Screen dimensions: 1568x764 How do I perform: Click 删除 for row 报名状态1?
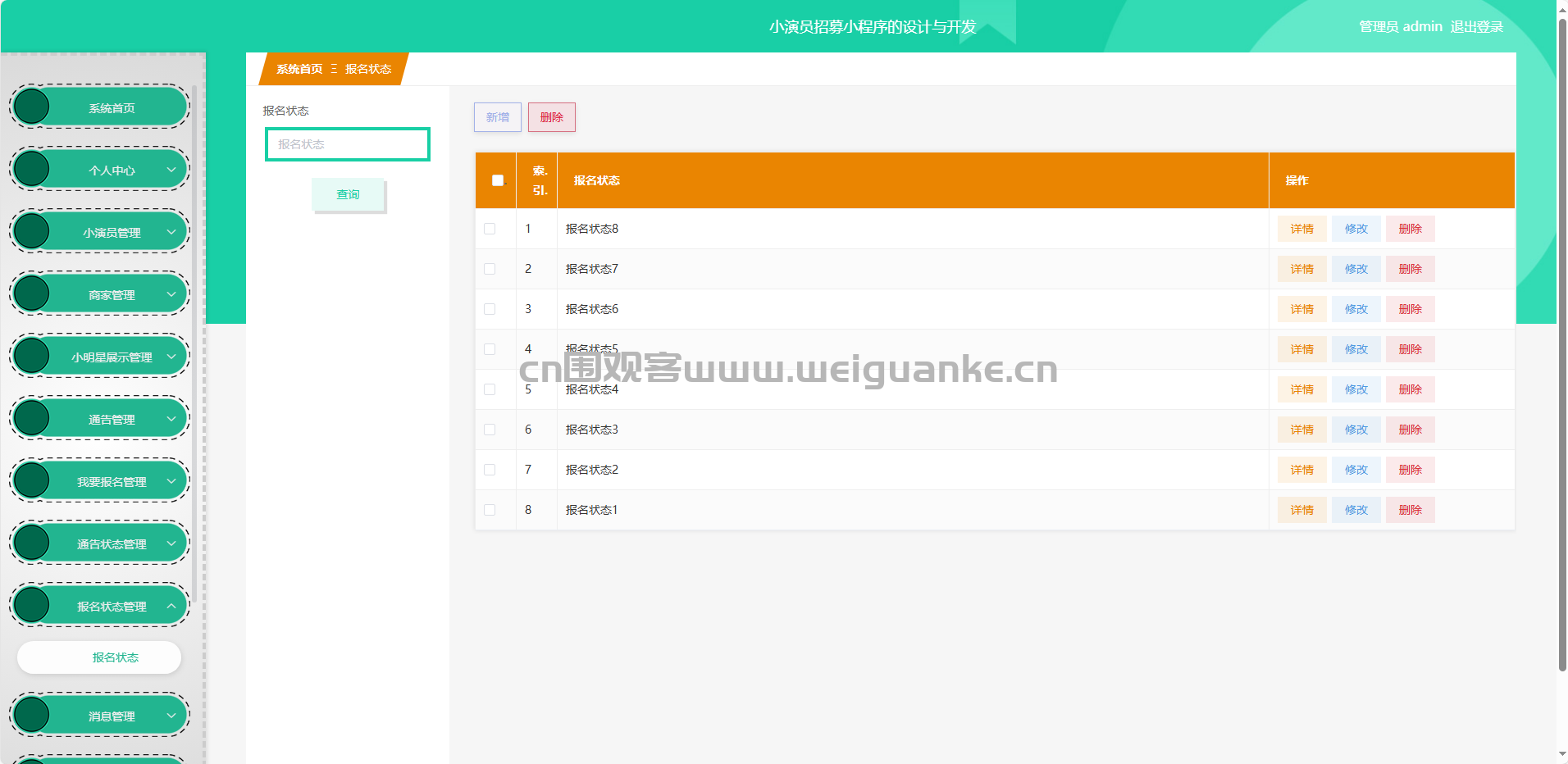1411,510
